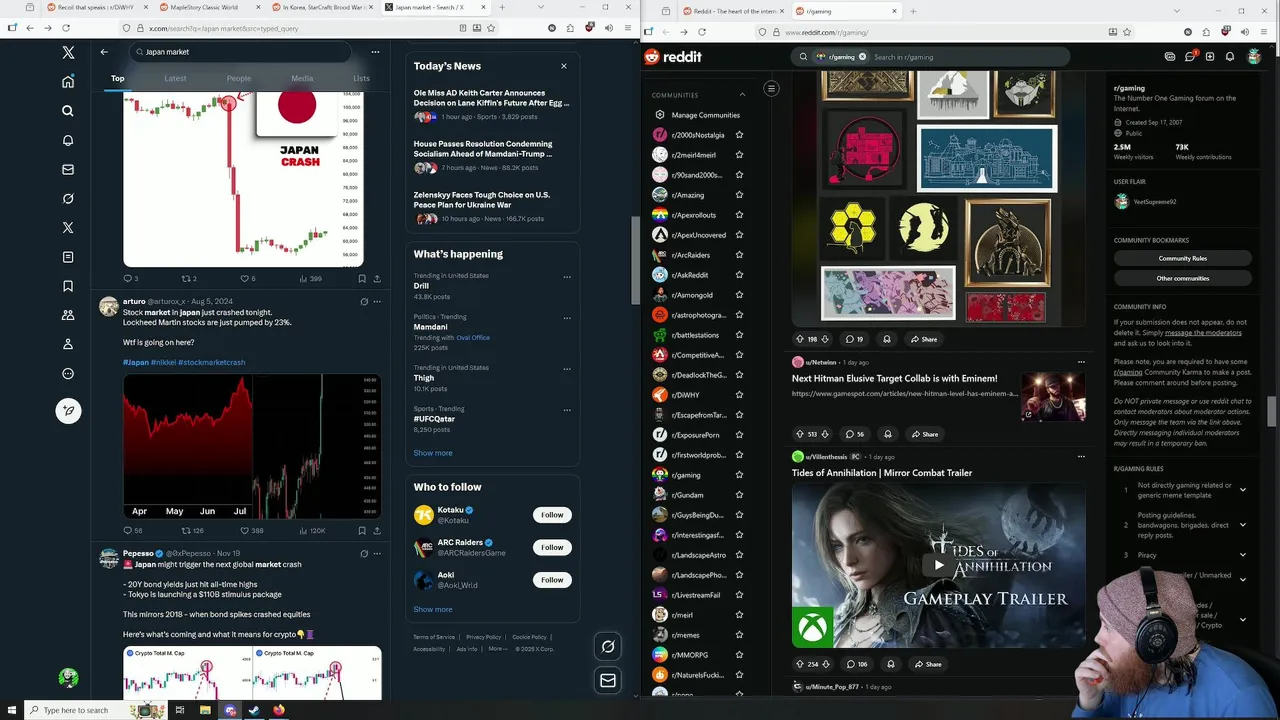Click Reddit create post plus icon

[1210, 57]
